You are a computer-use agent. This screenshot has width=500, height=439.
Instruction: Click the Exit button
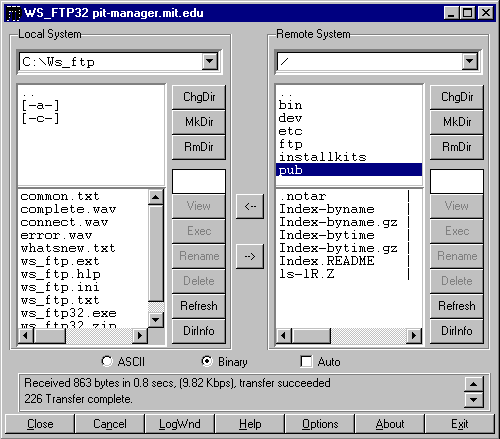460,424
